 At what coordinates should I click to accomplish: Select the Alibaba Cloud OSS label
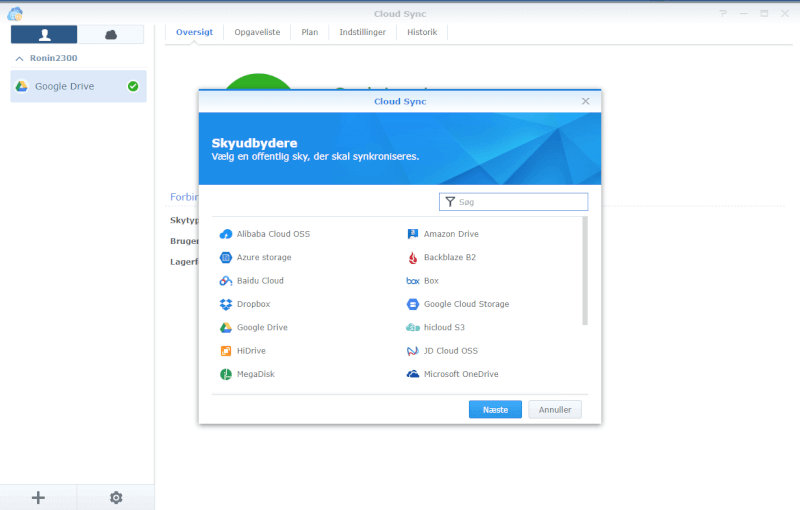pyautogui.click(x=273, y=234)
